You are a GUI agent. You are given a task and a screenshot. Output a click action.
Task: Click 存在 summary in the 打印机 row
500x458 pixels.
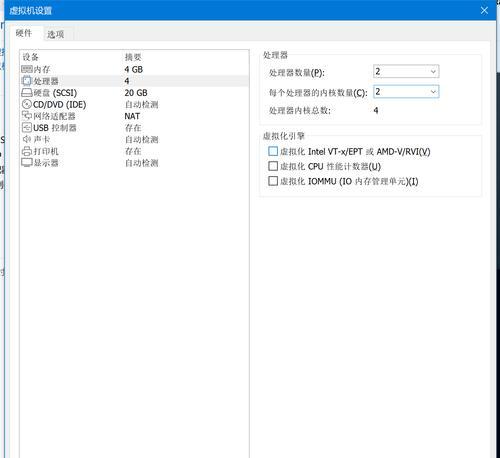[133, 151]
